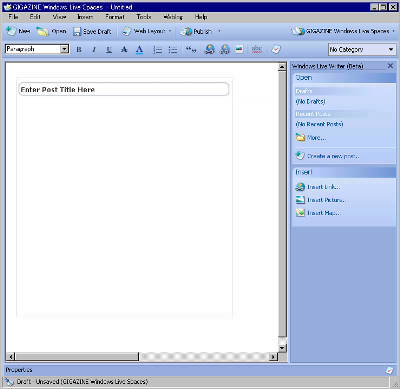Click the Save Draft button
This screenshot has height=389, width=400.
(x=92, y=31)
